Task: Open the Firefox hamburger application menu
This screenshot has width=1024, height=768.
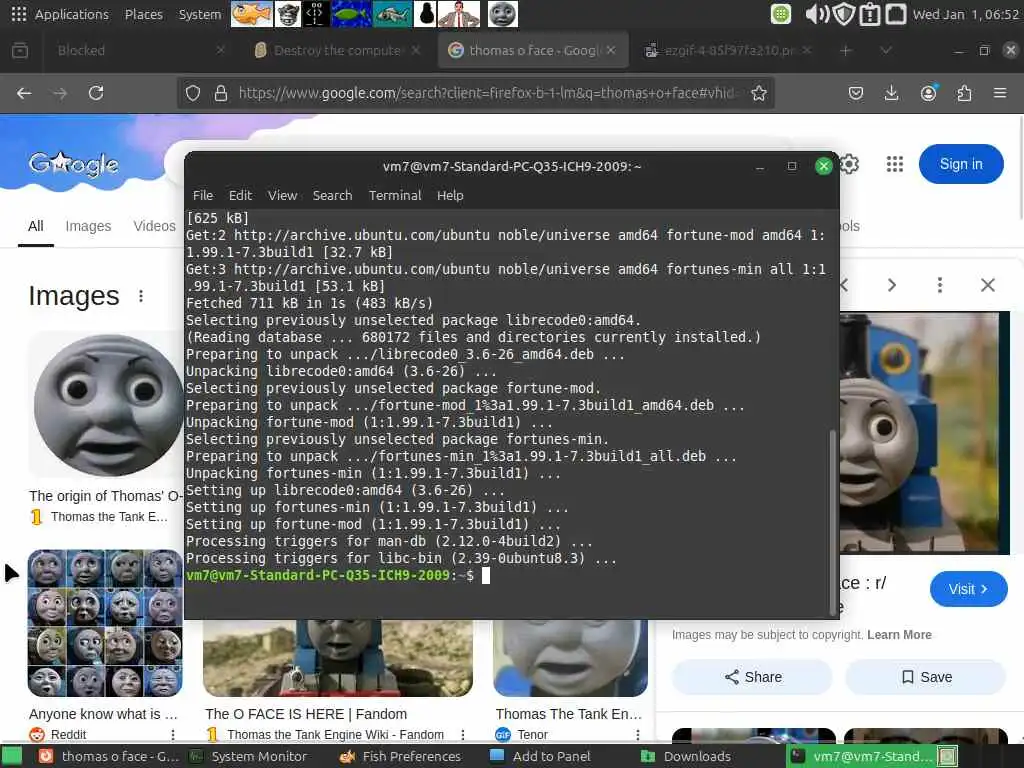Action: [x=1000, y=93]
